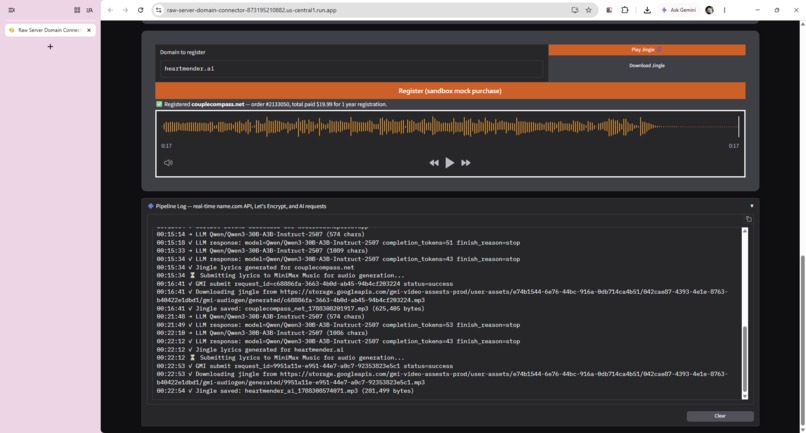
Task: Click the site information icon in address bar
Action: [158, 10]
